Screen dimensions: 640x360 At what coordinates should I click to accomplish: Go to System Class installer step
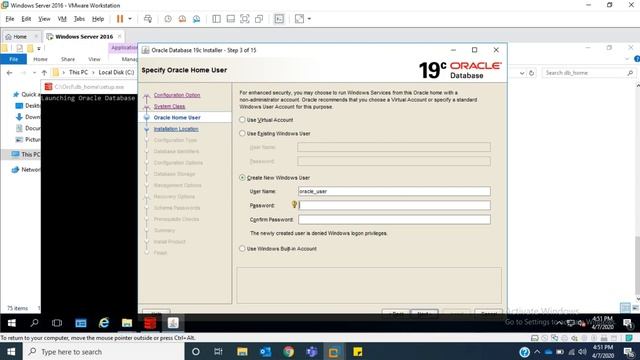tap(169, 106)
